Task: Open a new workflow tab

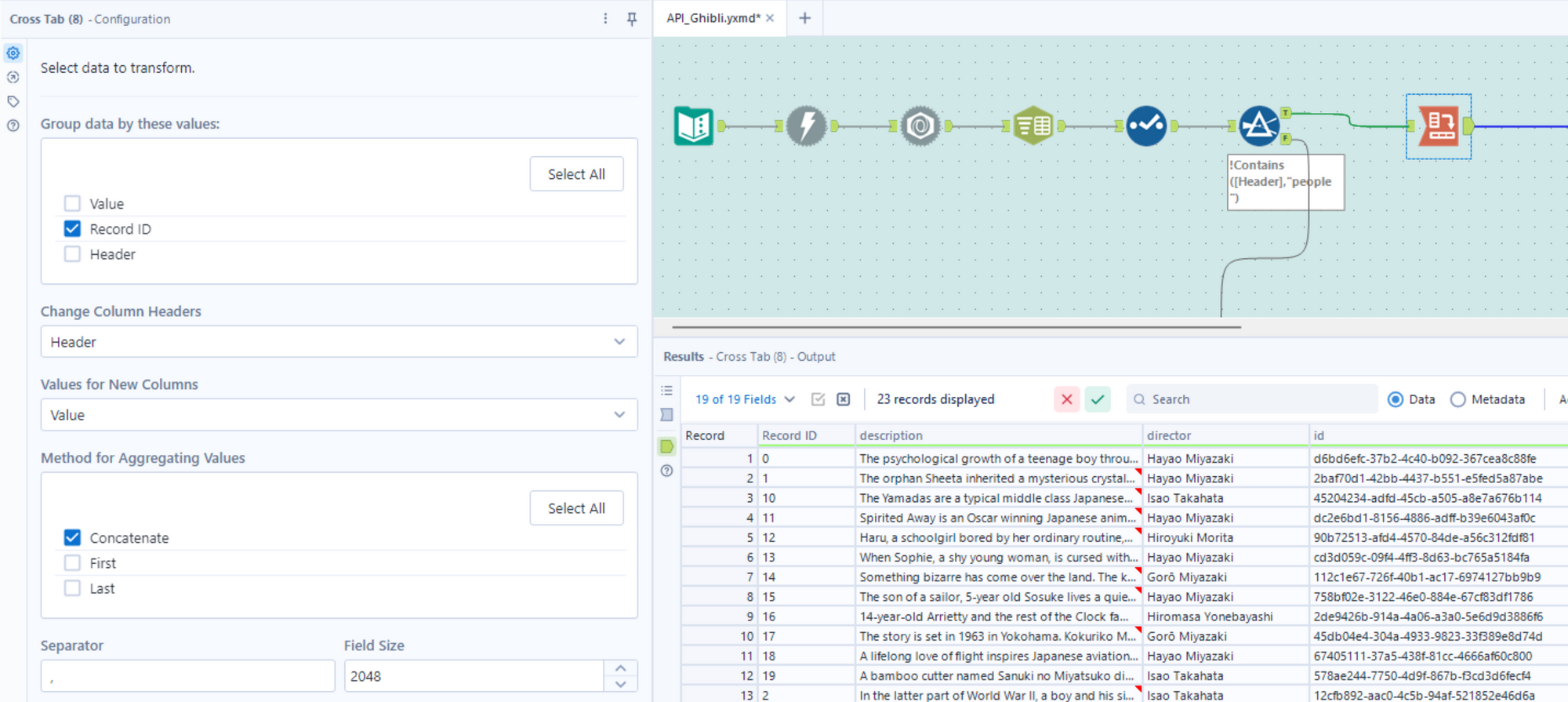Action: tap(804, 18)
